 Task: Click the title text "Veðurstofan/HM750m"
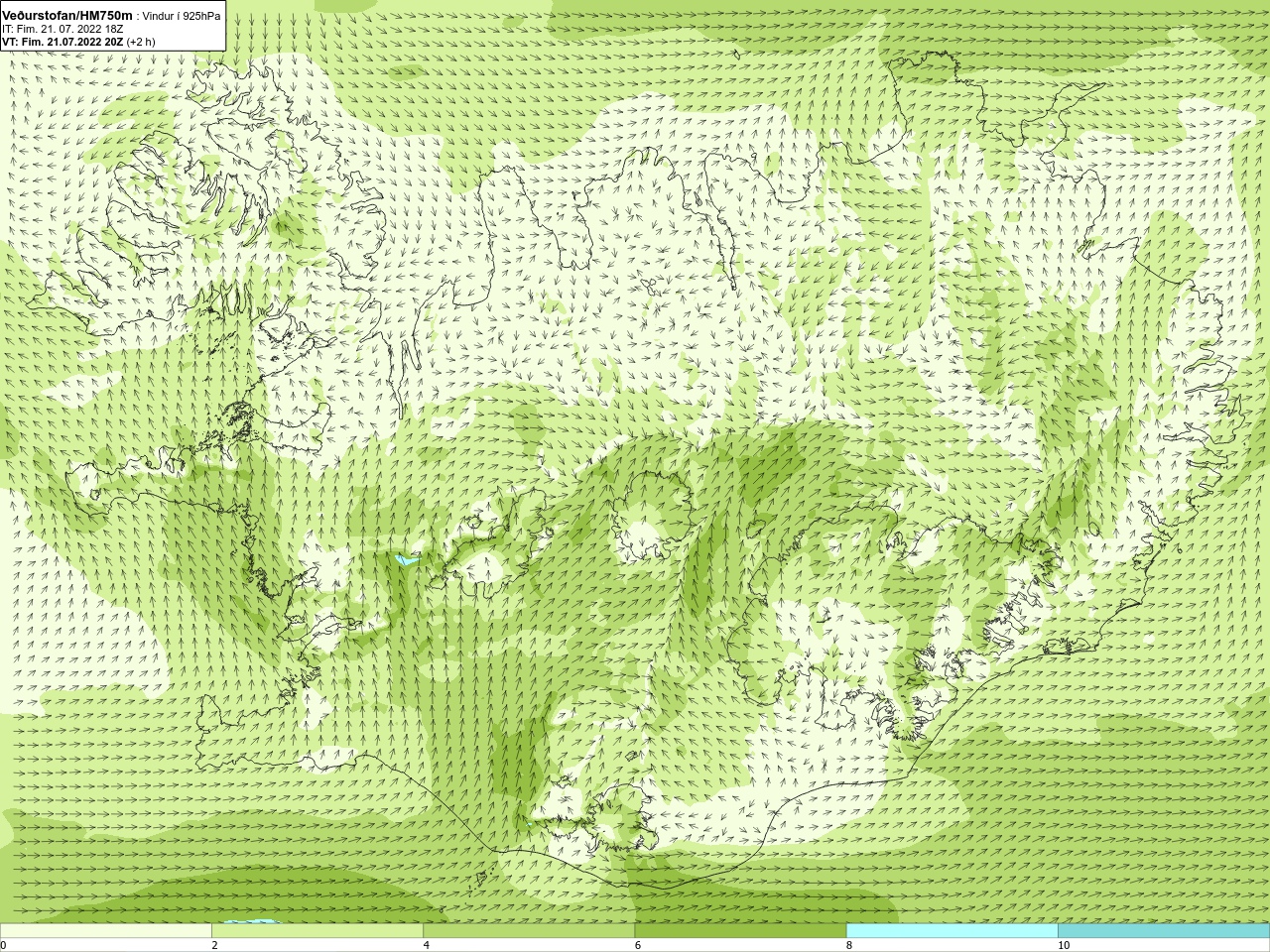point(68,16)
